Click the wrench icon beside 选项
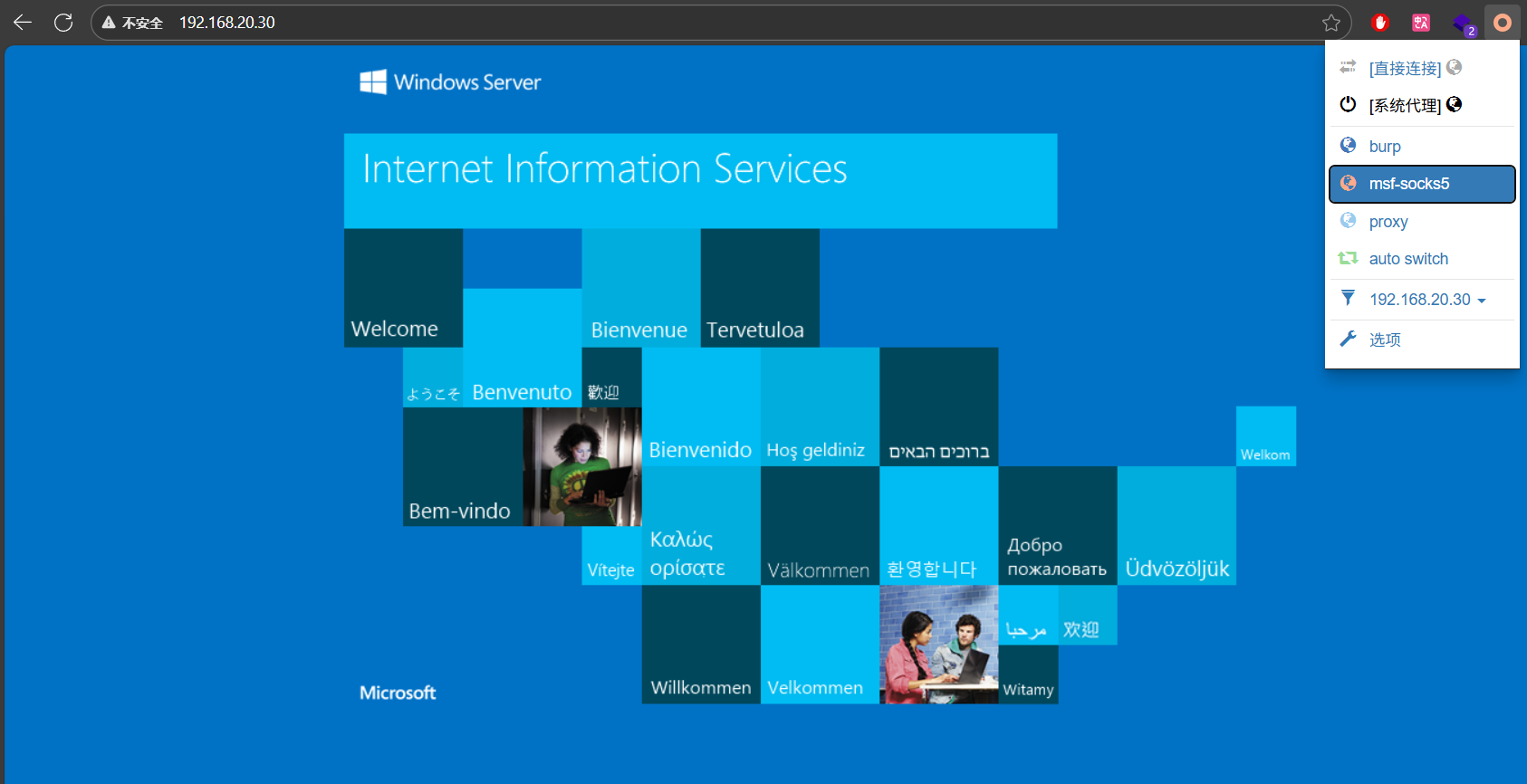The width and height of the screenshot is (1527, 784). coord(1348,339)
